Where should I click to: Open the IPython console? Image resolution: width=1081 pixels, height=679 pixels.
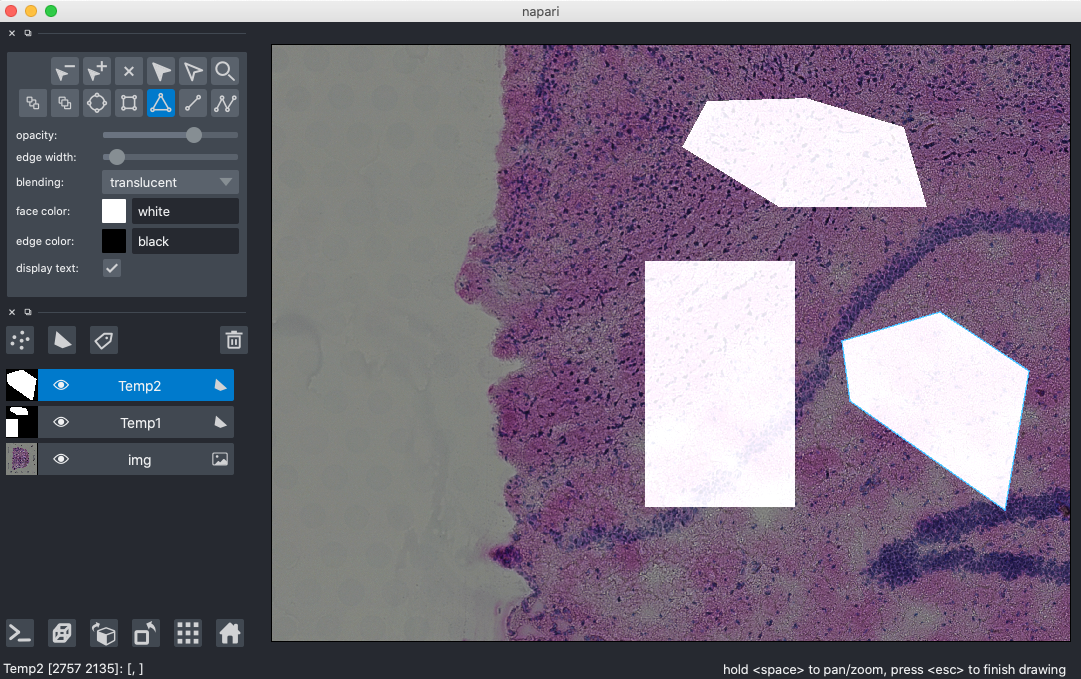pos(19,632)
